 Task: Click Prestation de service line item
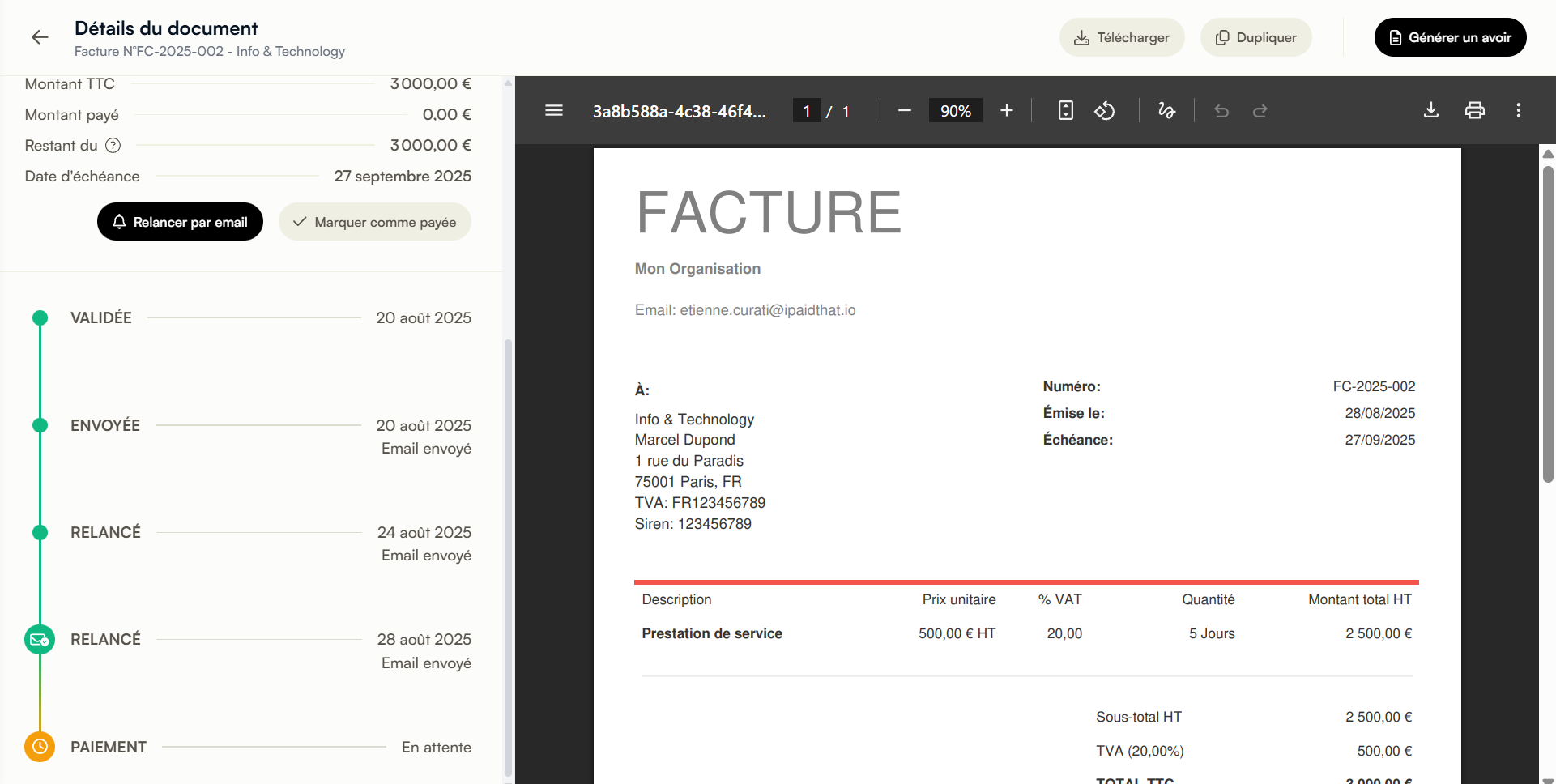[x=712, y=633]
